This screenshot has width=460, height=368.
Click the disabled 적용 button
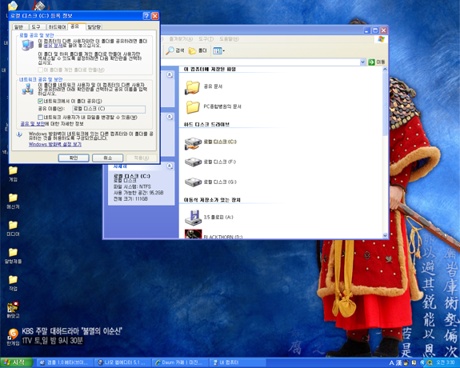[x=141, y=158]
